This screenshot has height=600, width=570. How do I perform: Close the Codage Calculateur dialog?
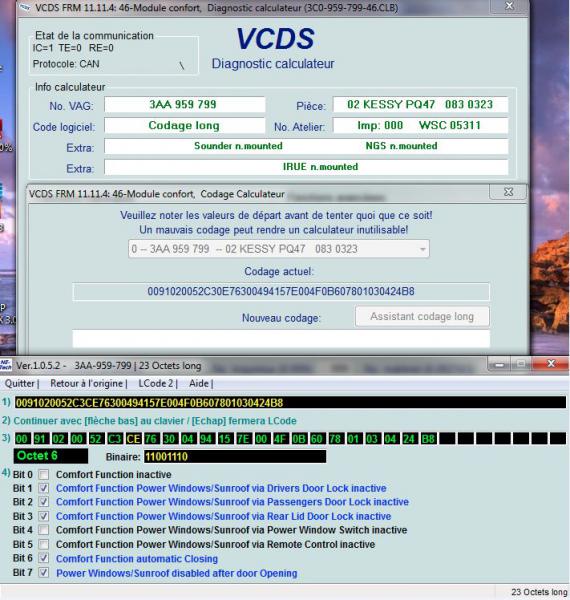pos(508,192)
